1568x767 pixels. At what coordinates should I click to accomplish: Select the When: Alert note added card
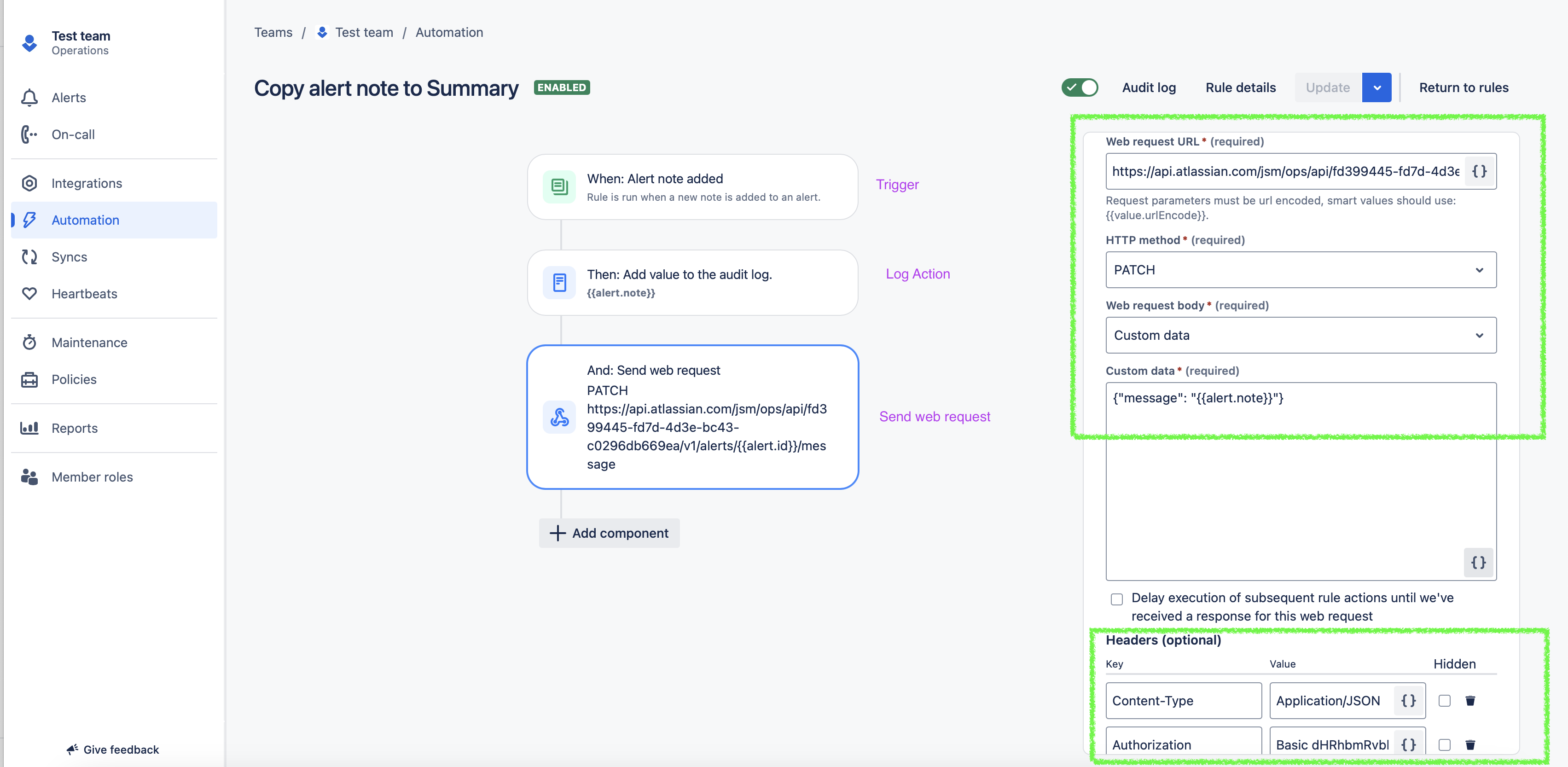pos(692,187)
